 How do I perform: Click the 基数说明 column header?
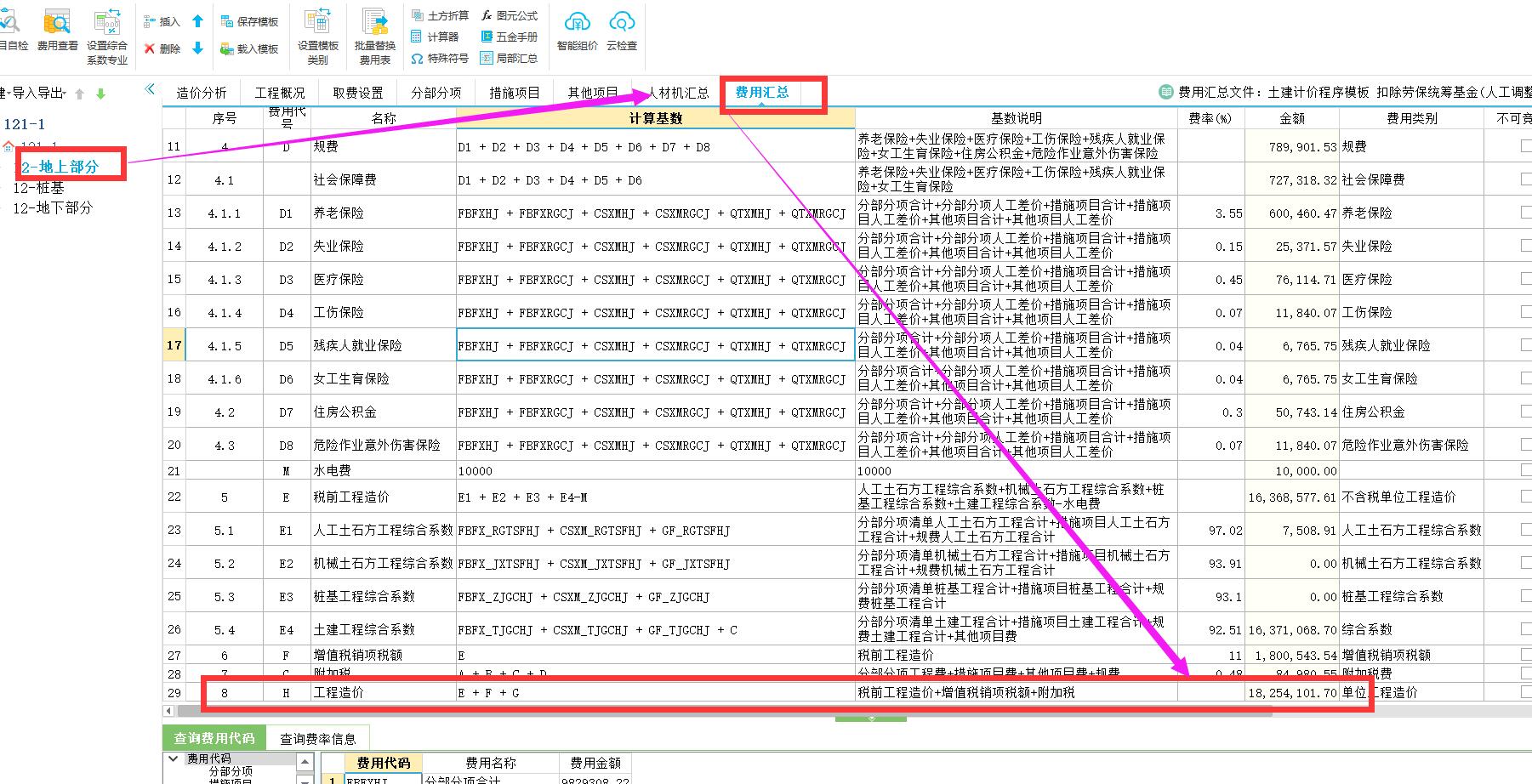pos(1016,118)
